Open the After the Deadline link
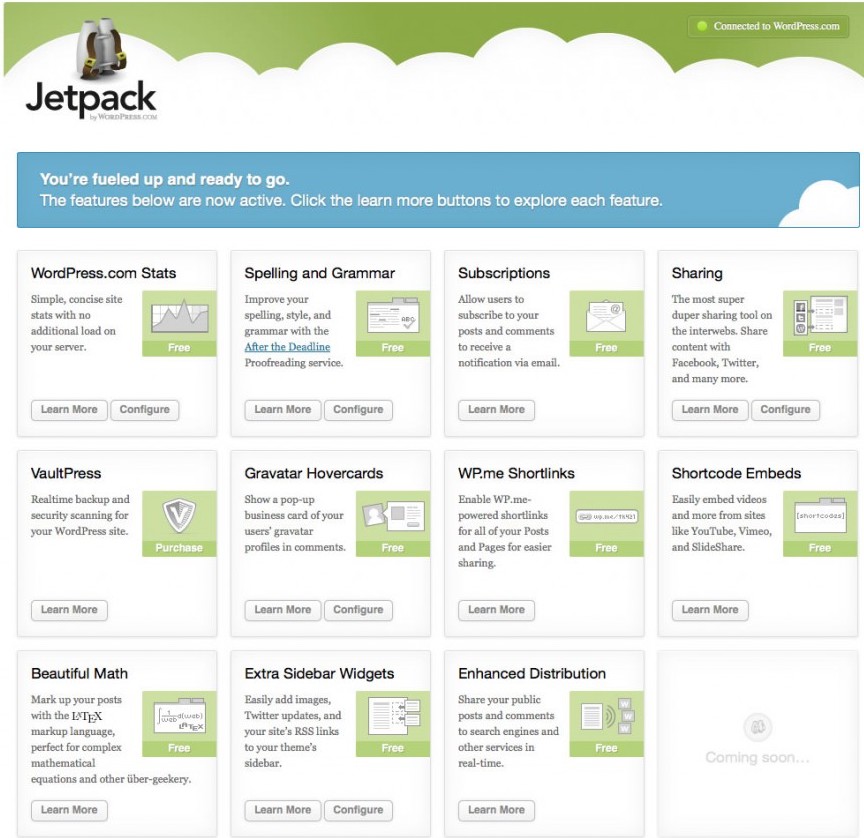The height and width of the screenshot is (838, 864). 287,347
